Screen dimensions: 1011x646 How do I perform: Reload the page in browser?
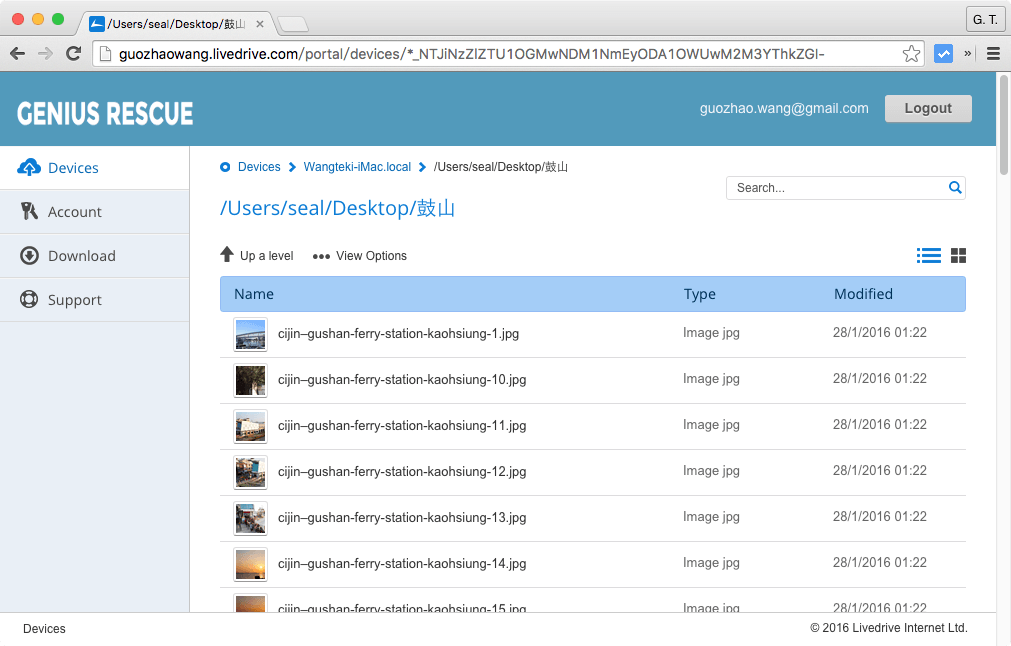73,54
